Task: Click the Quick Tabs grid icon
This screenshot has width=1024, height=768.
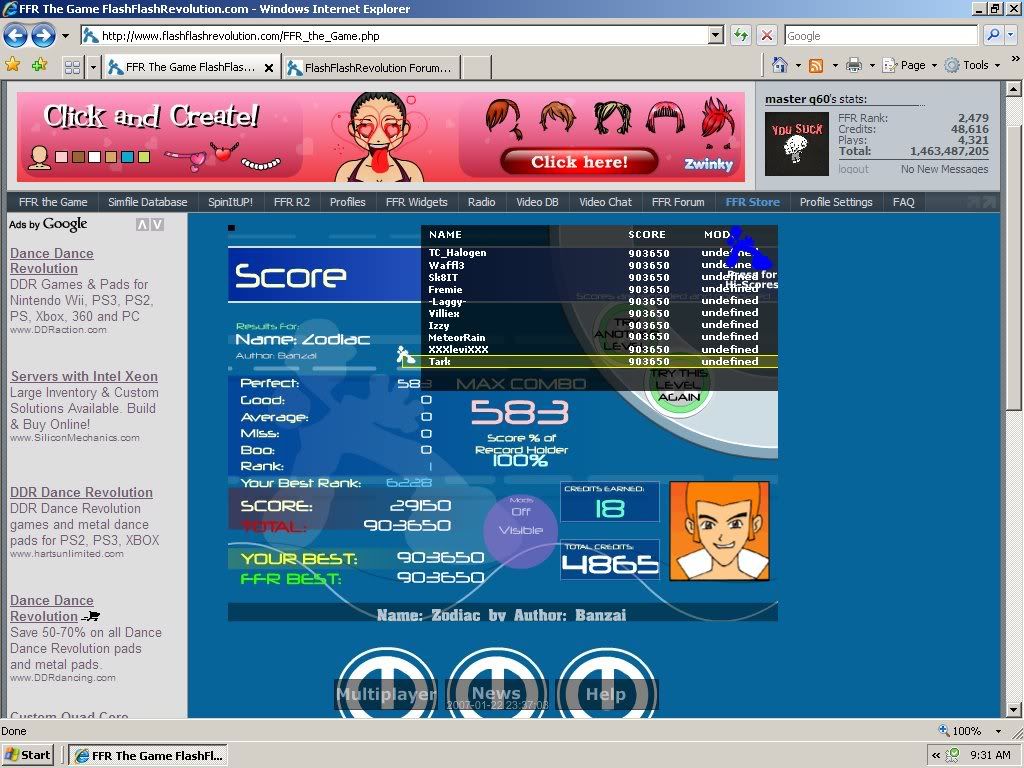Action: pos(72,67)
